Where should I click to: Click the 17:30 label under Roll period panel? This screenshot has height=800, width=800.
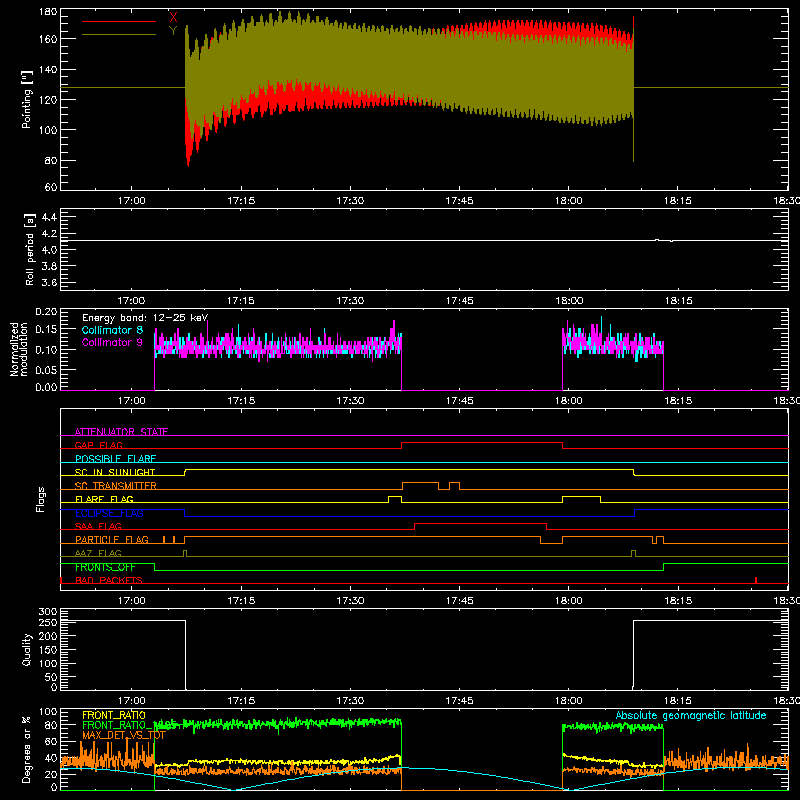point(350,301)
